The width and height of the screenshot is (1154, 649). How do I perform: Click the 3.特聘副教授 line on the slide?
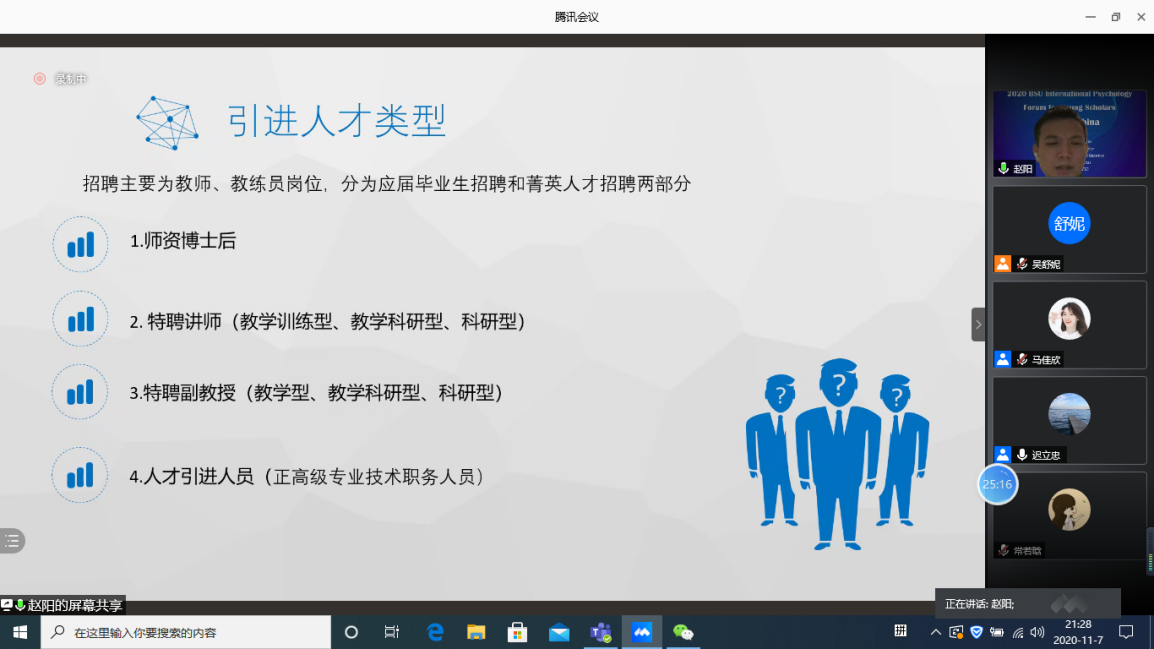coord(316,393)
